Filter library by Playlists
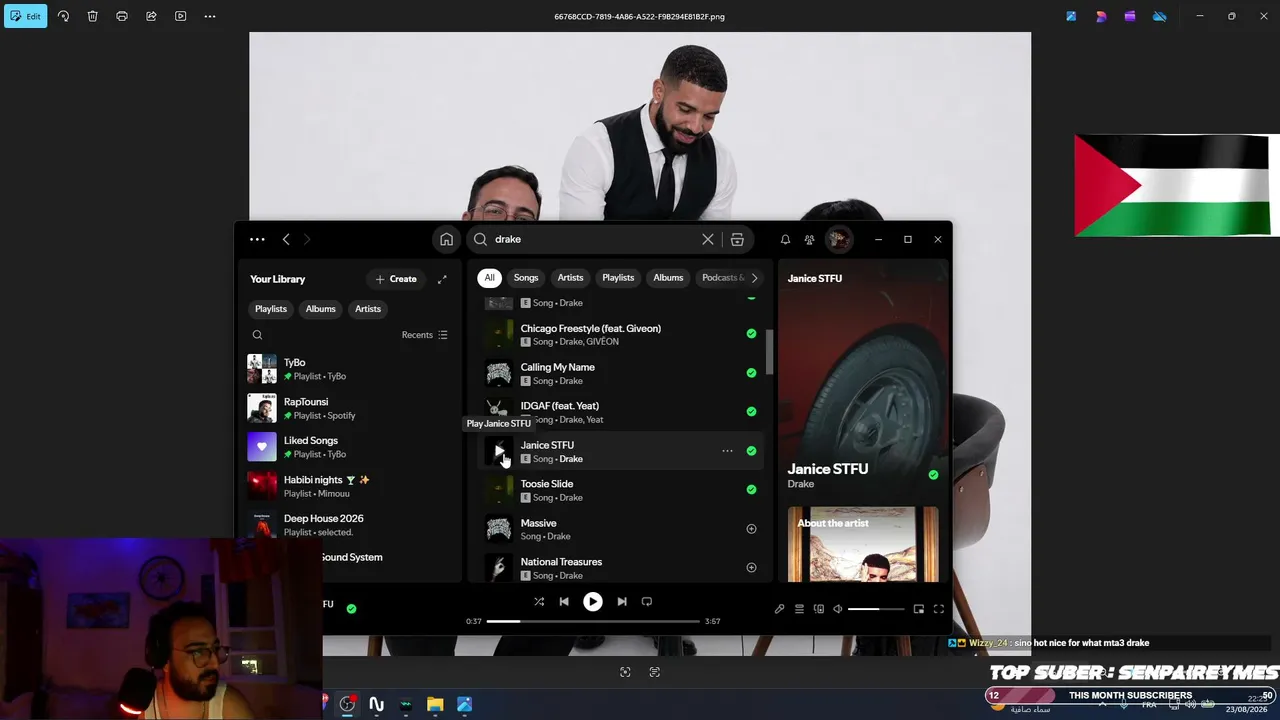This screenshot has width=1280, height=720. [x=270, y=309]
